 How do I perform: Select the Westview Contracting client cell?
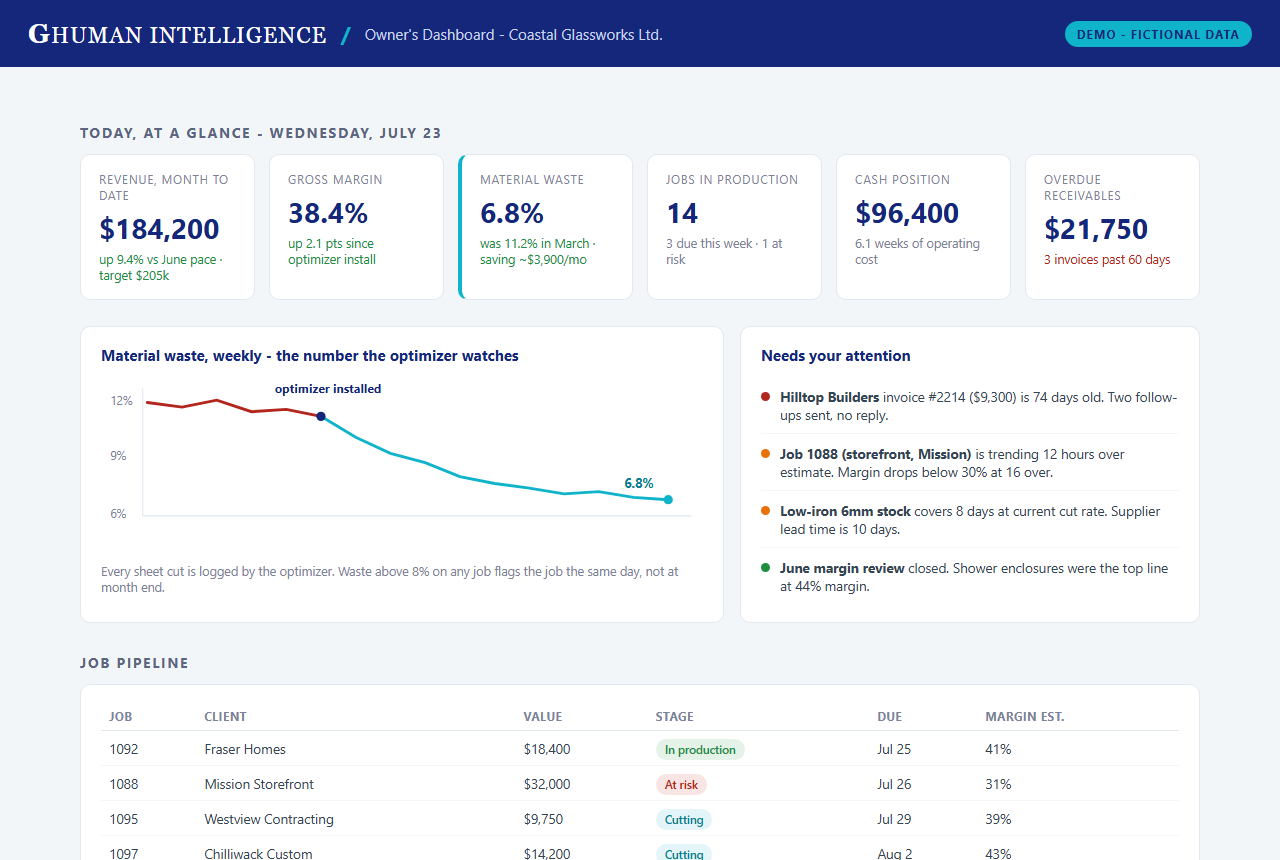[269, 819]
